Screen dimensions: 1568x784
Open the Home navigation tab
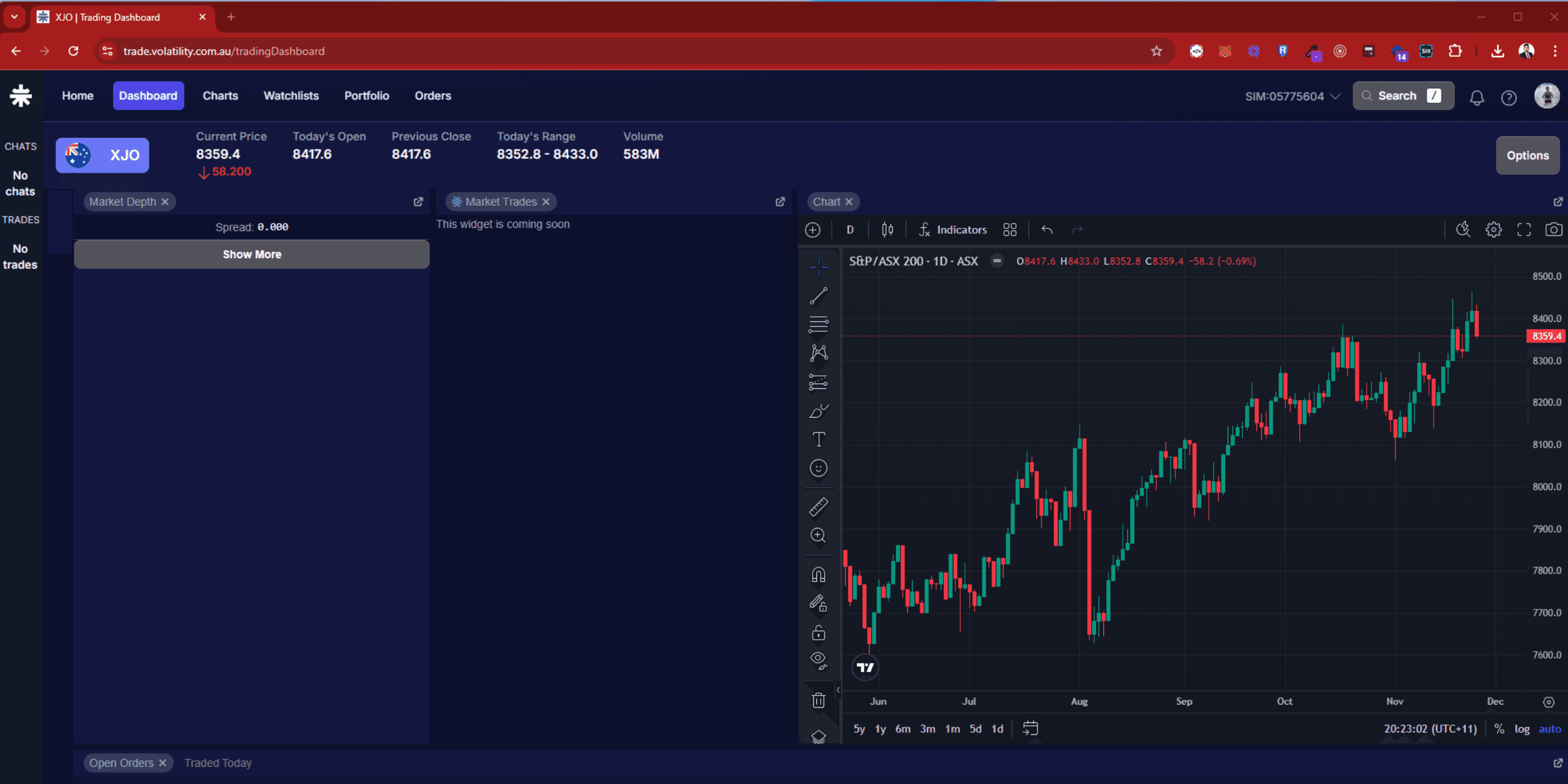pos(77,96)
